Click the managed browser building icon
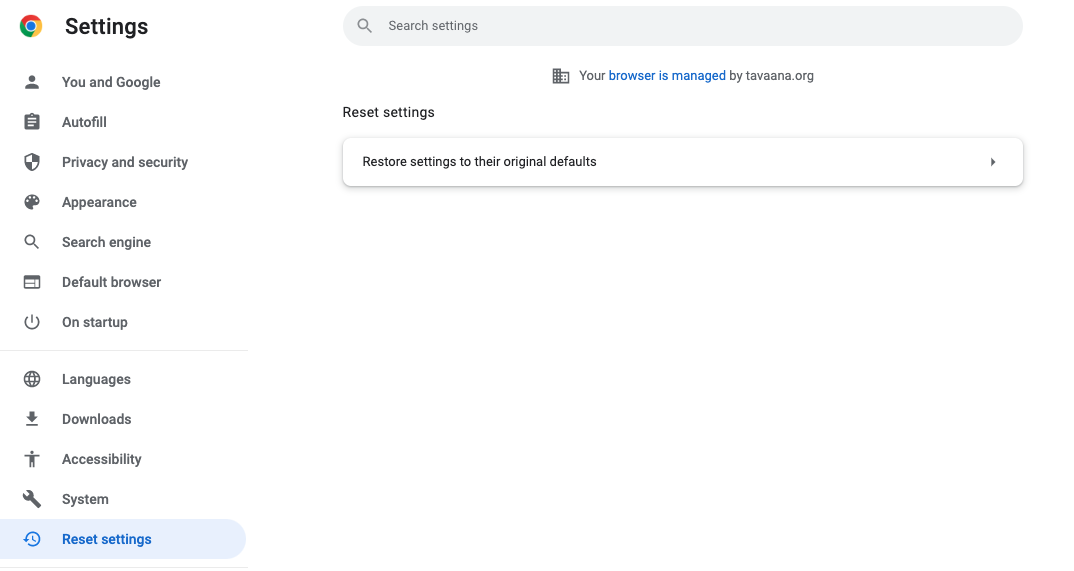Image resolution: width=1074 pixels, height=571 pixels. (560, 76)
